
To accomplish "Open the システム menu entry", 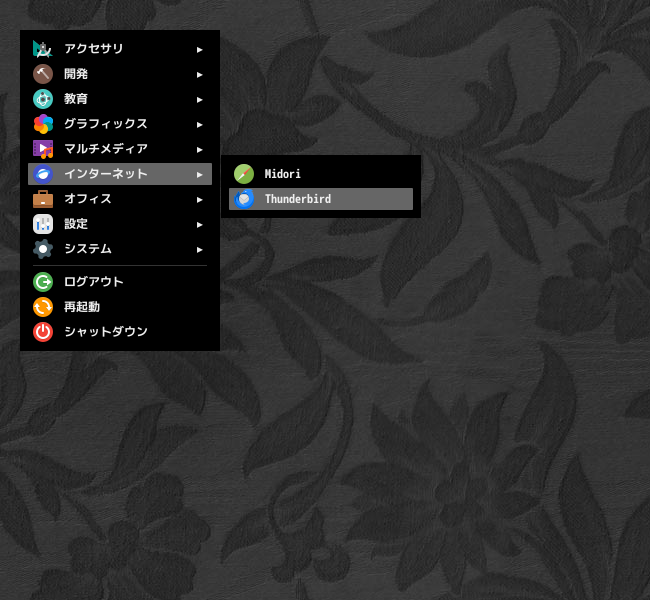I will [120, 249].
